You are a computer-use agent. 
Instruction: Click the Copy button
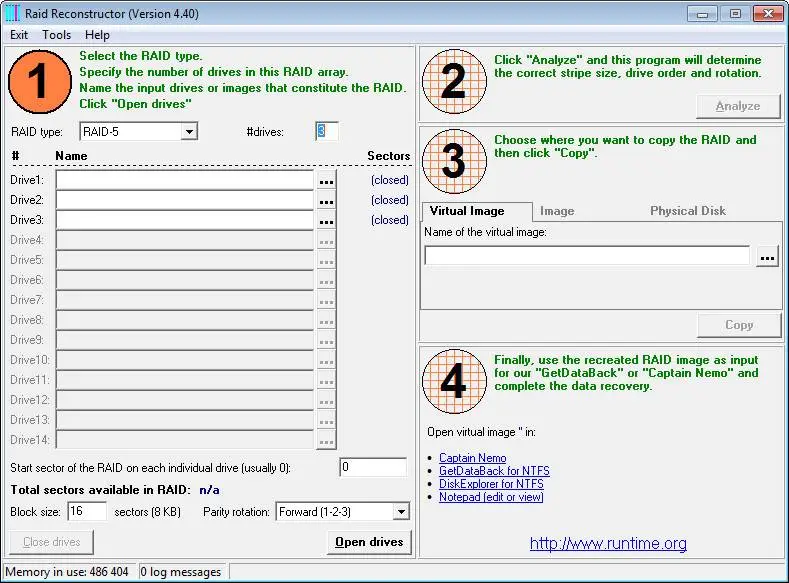click(x=739, y=325)
